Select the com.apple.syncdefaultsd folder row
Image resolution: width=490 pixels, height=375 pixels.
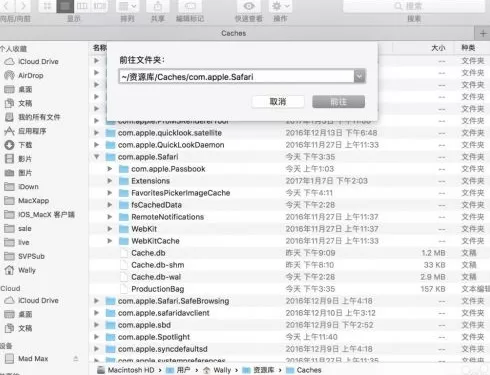(x=289, y=349)
